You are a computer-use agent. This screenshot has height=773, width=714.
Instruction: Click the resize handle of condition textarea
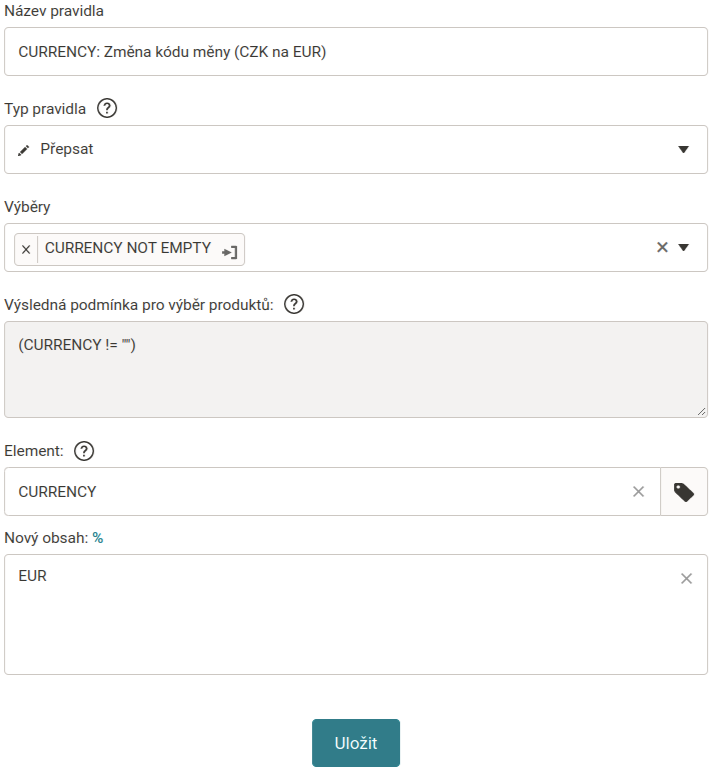pyautogui.click(x=702, y=411)
